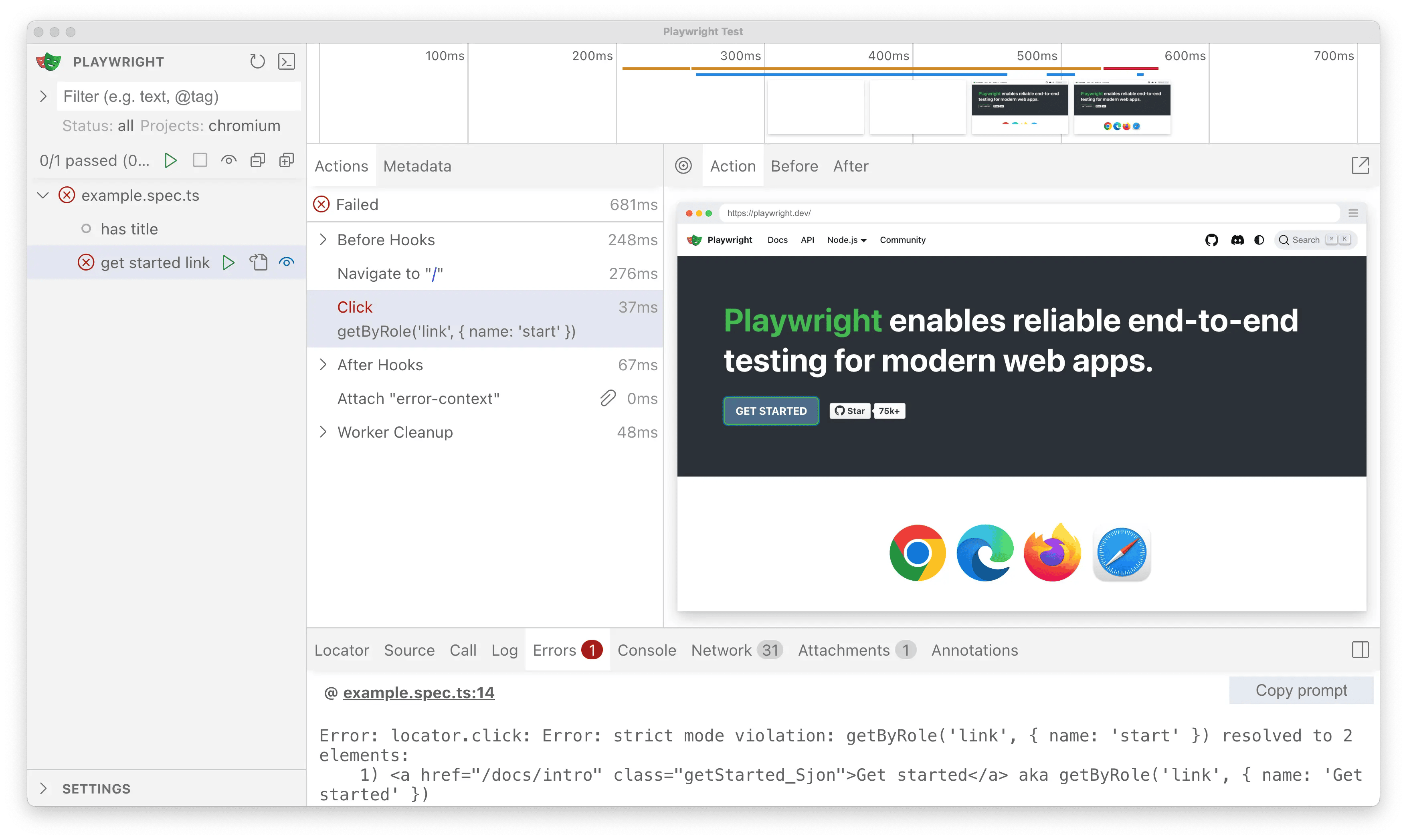Run all tests with the play icon
This screenshot has width=1407, height=840.
(171, 160)
